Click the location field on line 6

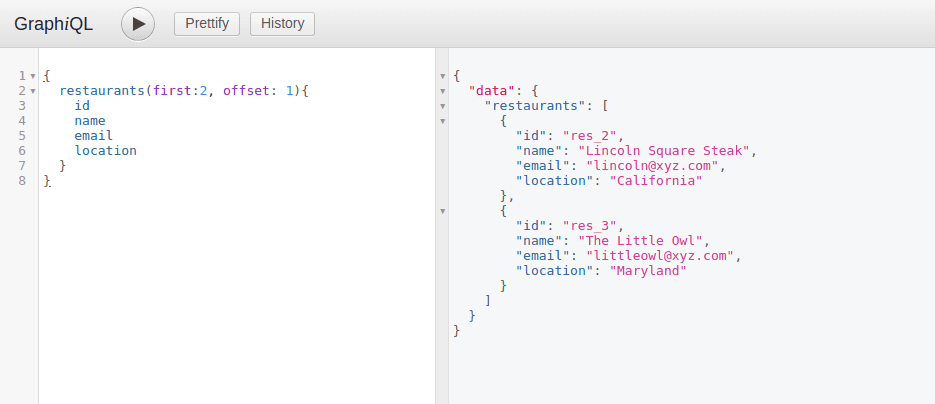tap(106, 151)
